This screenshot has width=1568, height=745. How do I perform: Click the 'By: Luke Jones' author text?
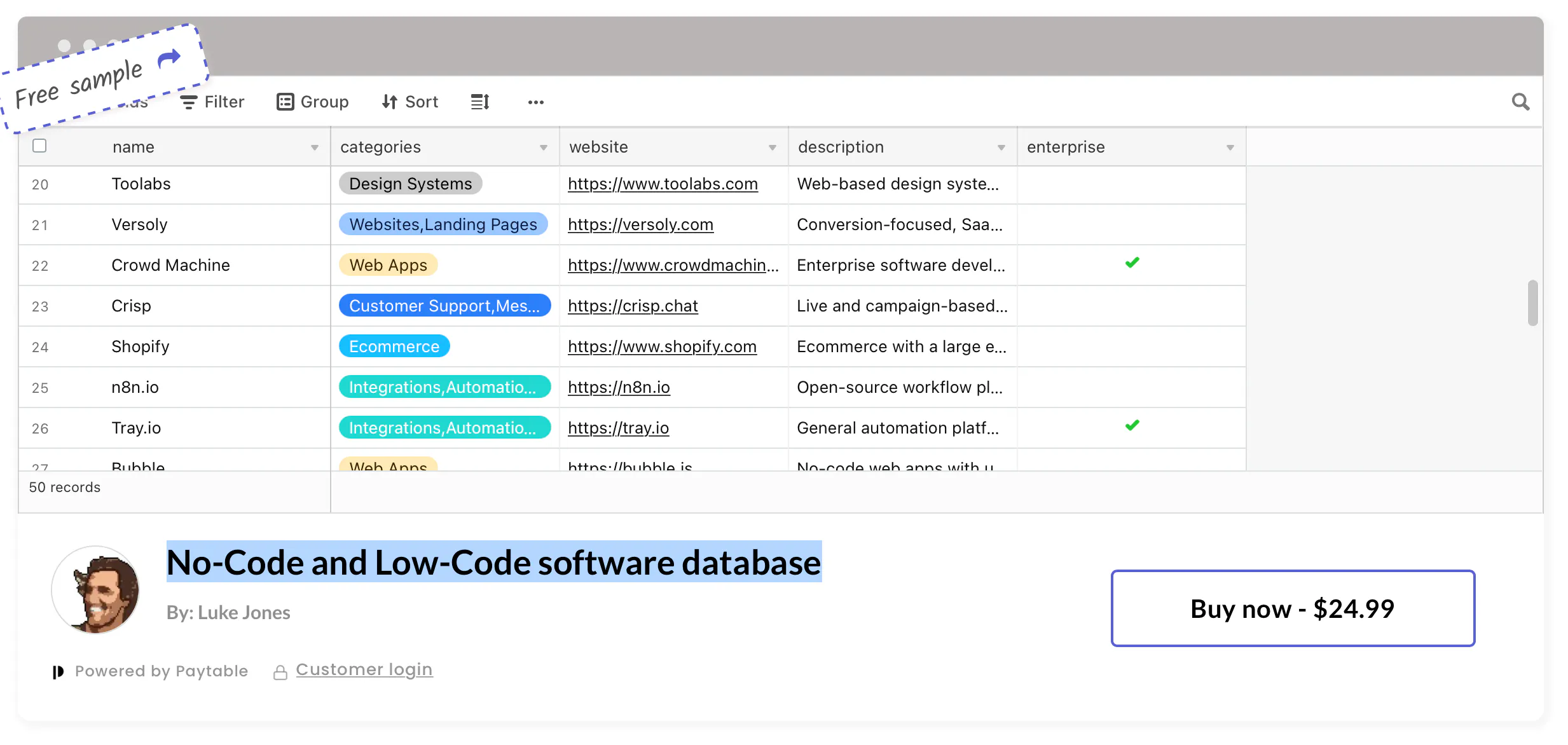[228, 613]
